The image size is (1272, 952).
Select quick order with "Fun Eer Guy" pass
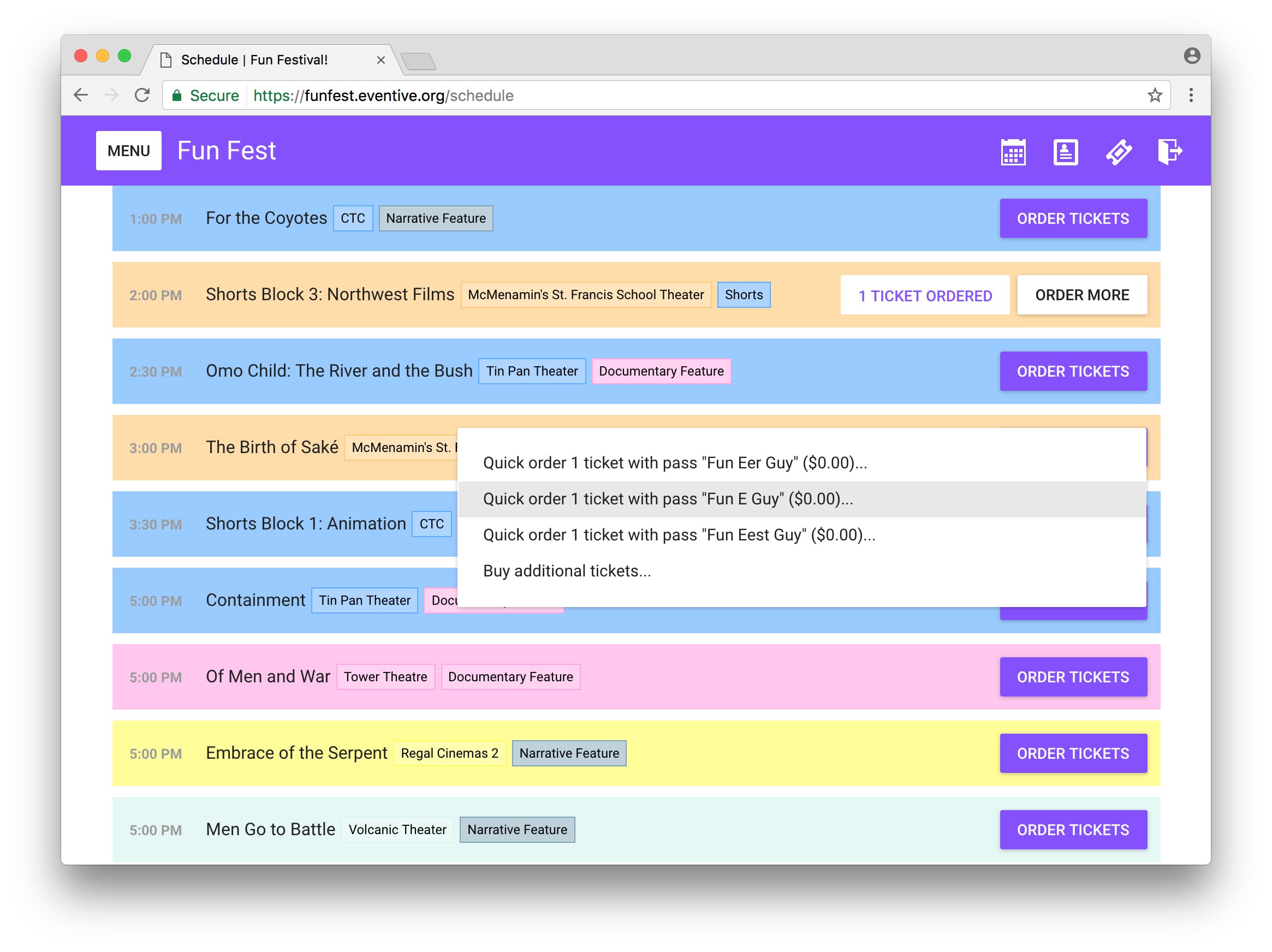(x=675, y=463)
